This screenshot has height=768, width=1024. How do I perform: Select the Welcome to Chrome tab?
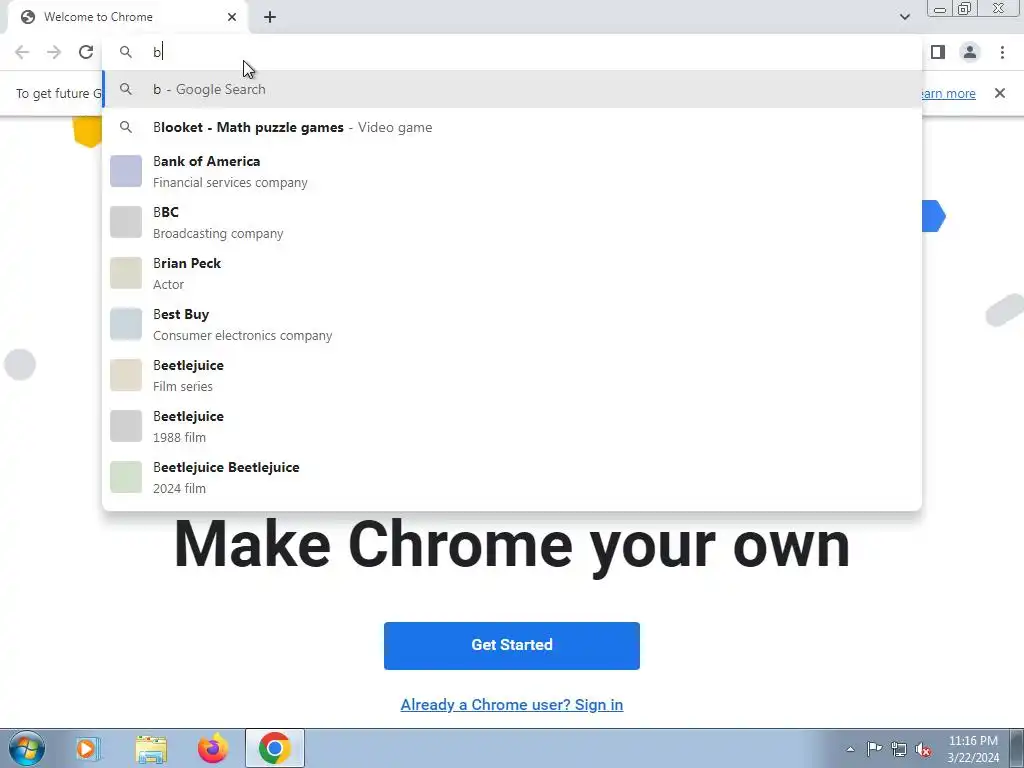point(127,17)
